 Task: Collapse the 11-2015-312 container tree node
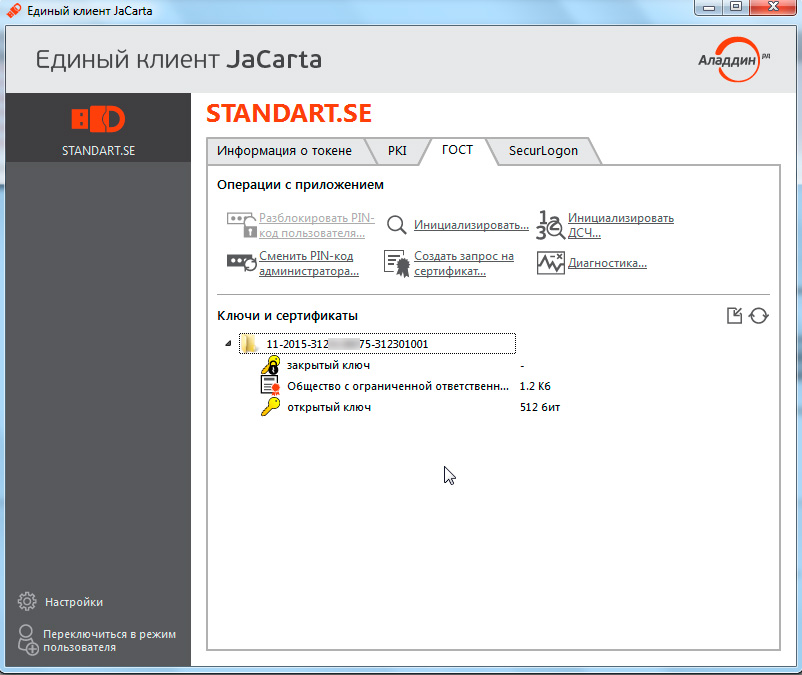[x=228, y=344]
